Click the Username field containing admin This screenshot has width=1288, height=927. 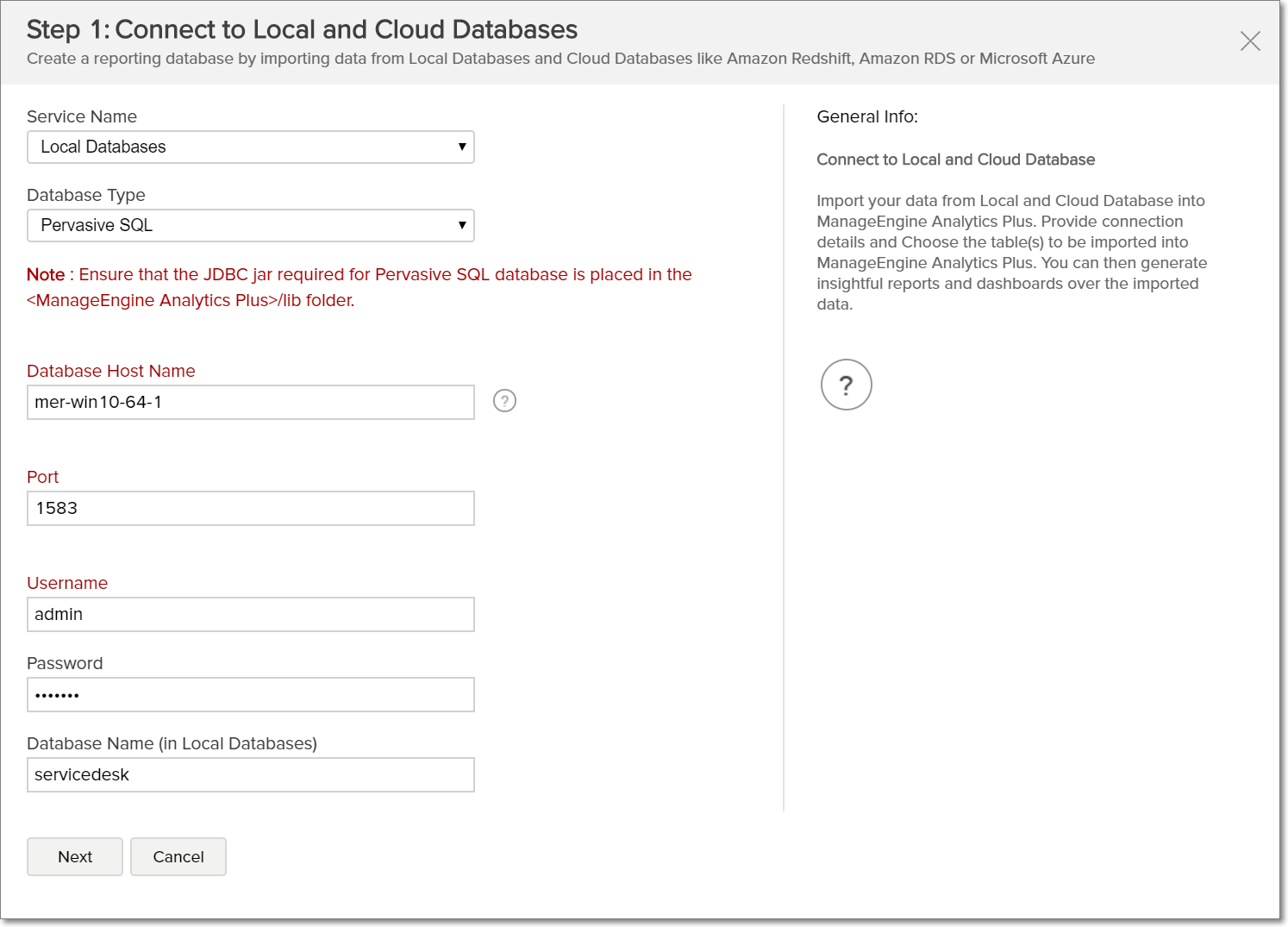tap(250, 614)
